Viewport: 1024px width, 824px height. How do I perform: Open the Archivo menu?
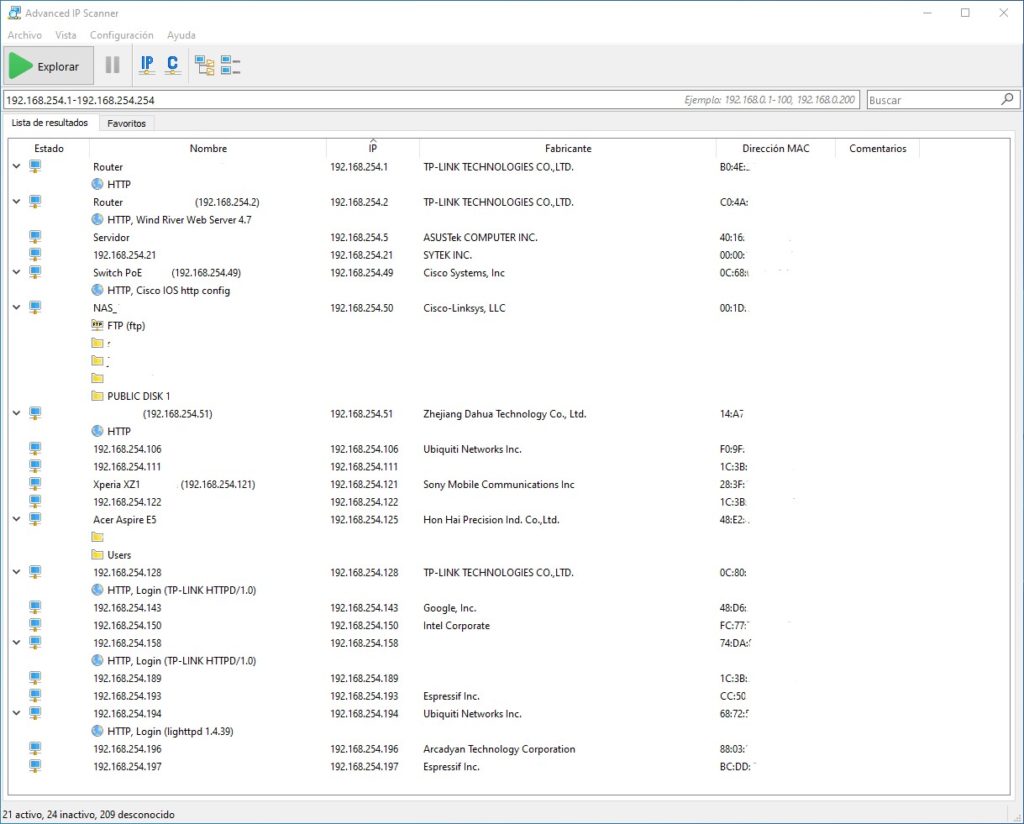pos(25,35)
